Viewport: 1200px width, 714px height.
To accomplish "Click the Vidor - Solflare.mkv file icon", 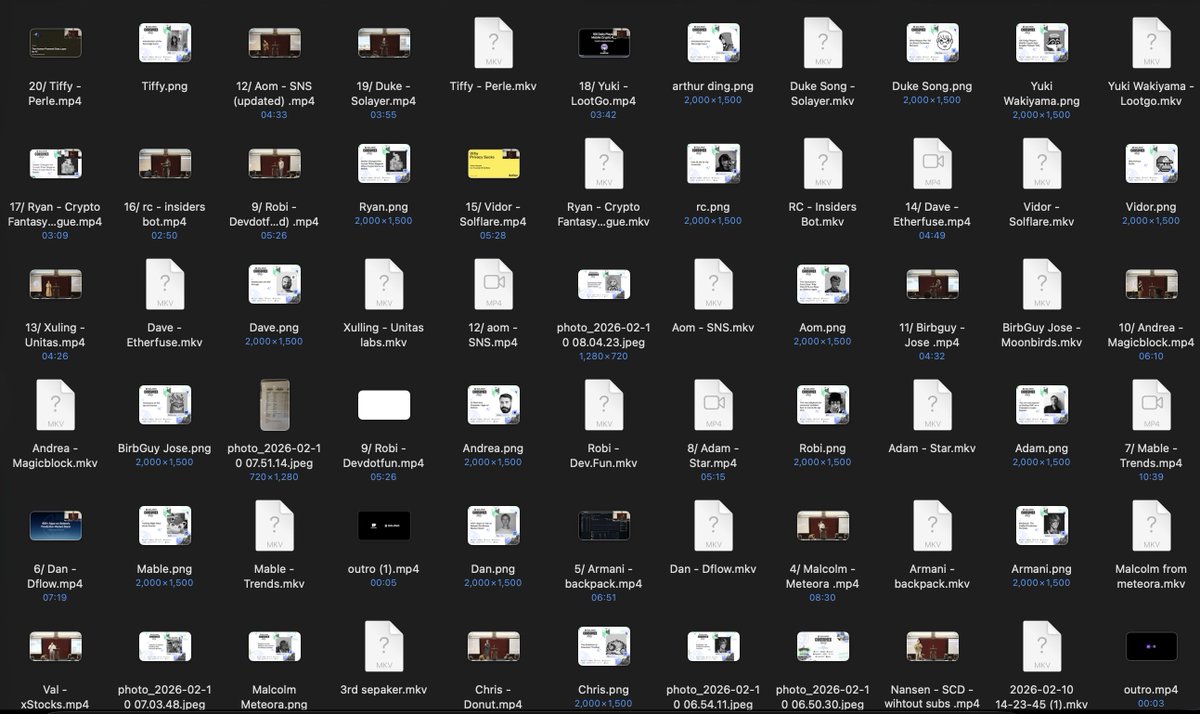I will (1042, 164).
